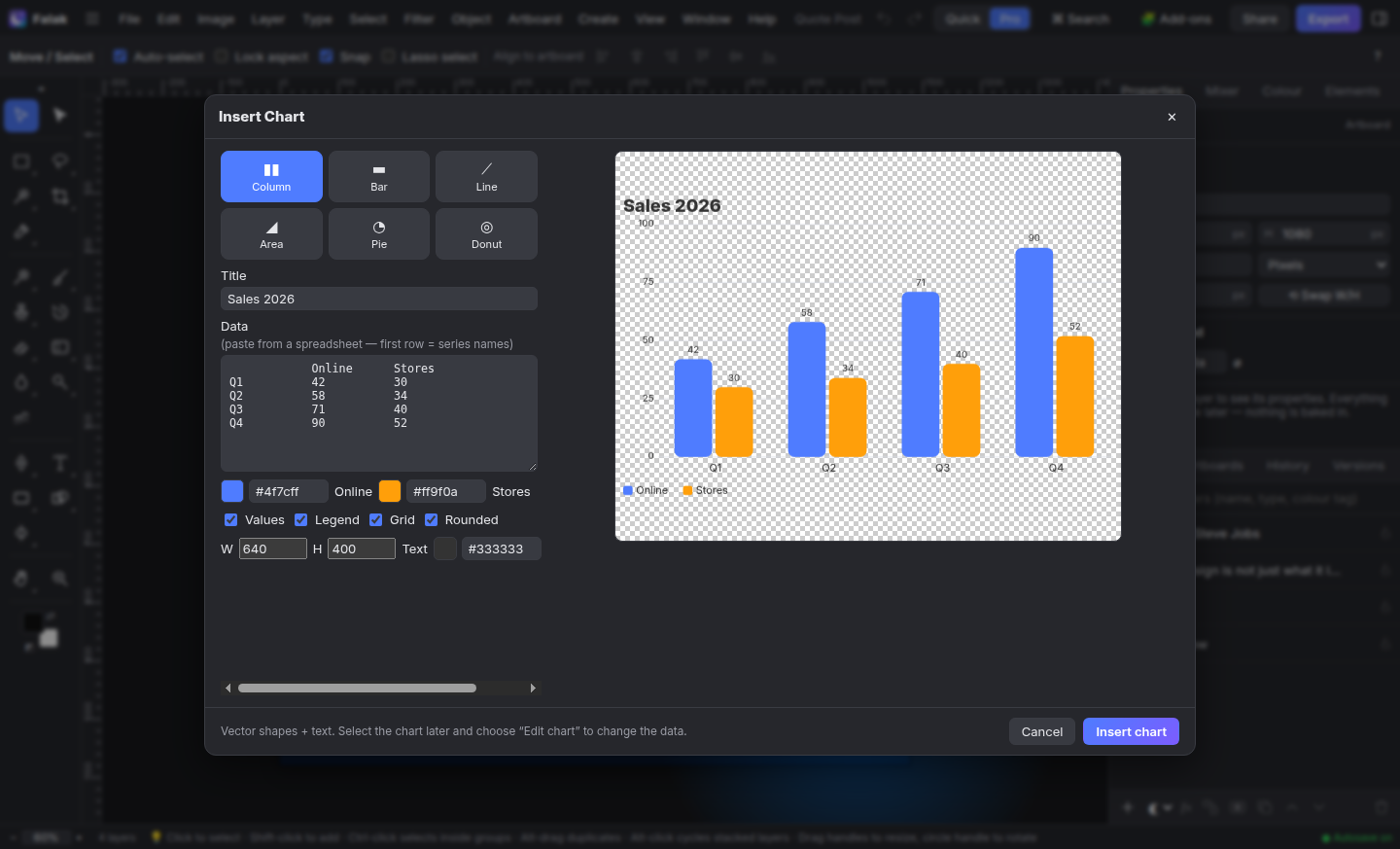Click the #333333 text colour hex field
The height and width of the screenshot is (849, 1400).
[x=502, y=548]
